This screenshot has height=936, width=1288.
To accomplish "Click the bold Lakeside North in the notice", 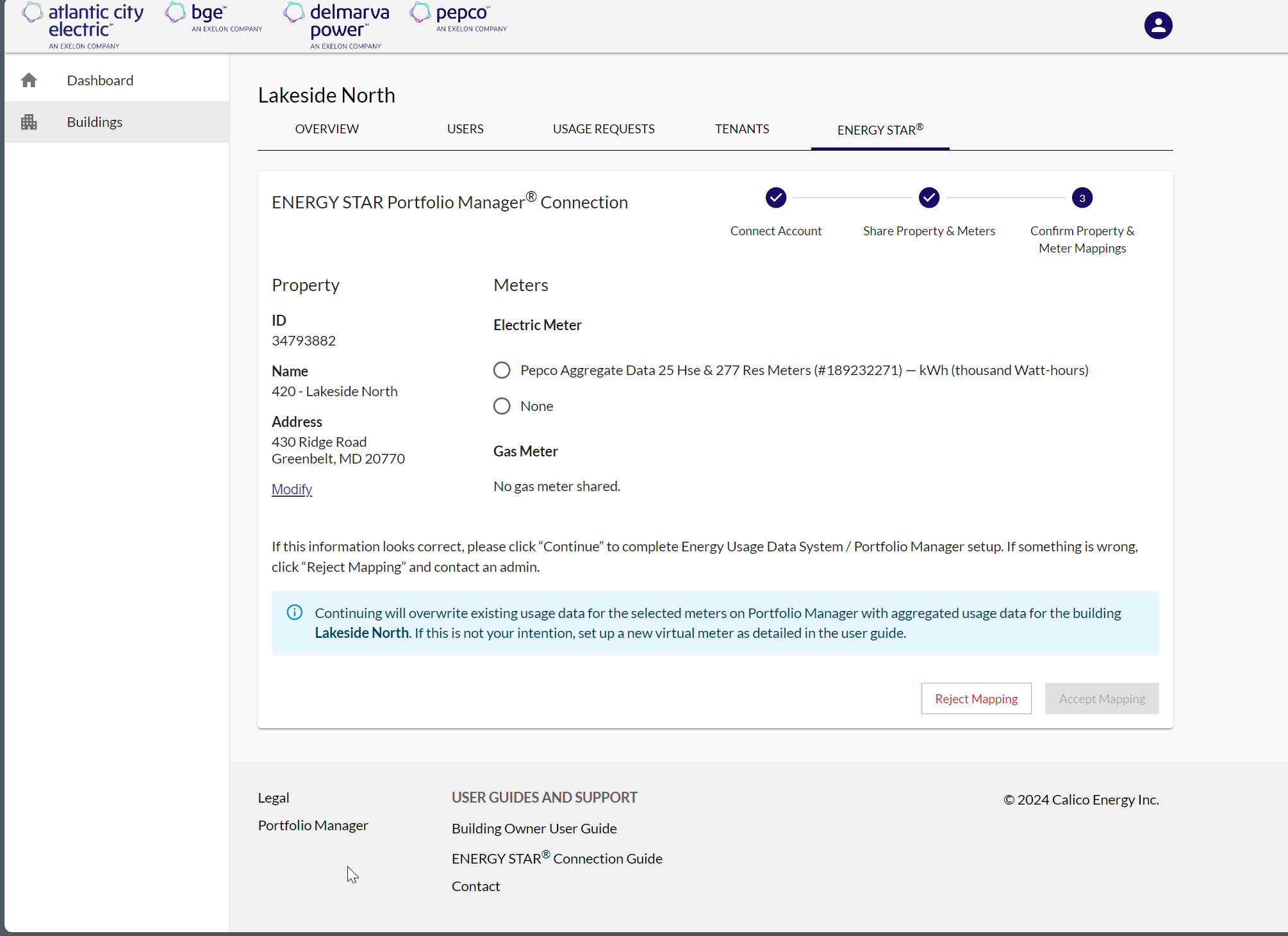I will pos(361,633).
